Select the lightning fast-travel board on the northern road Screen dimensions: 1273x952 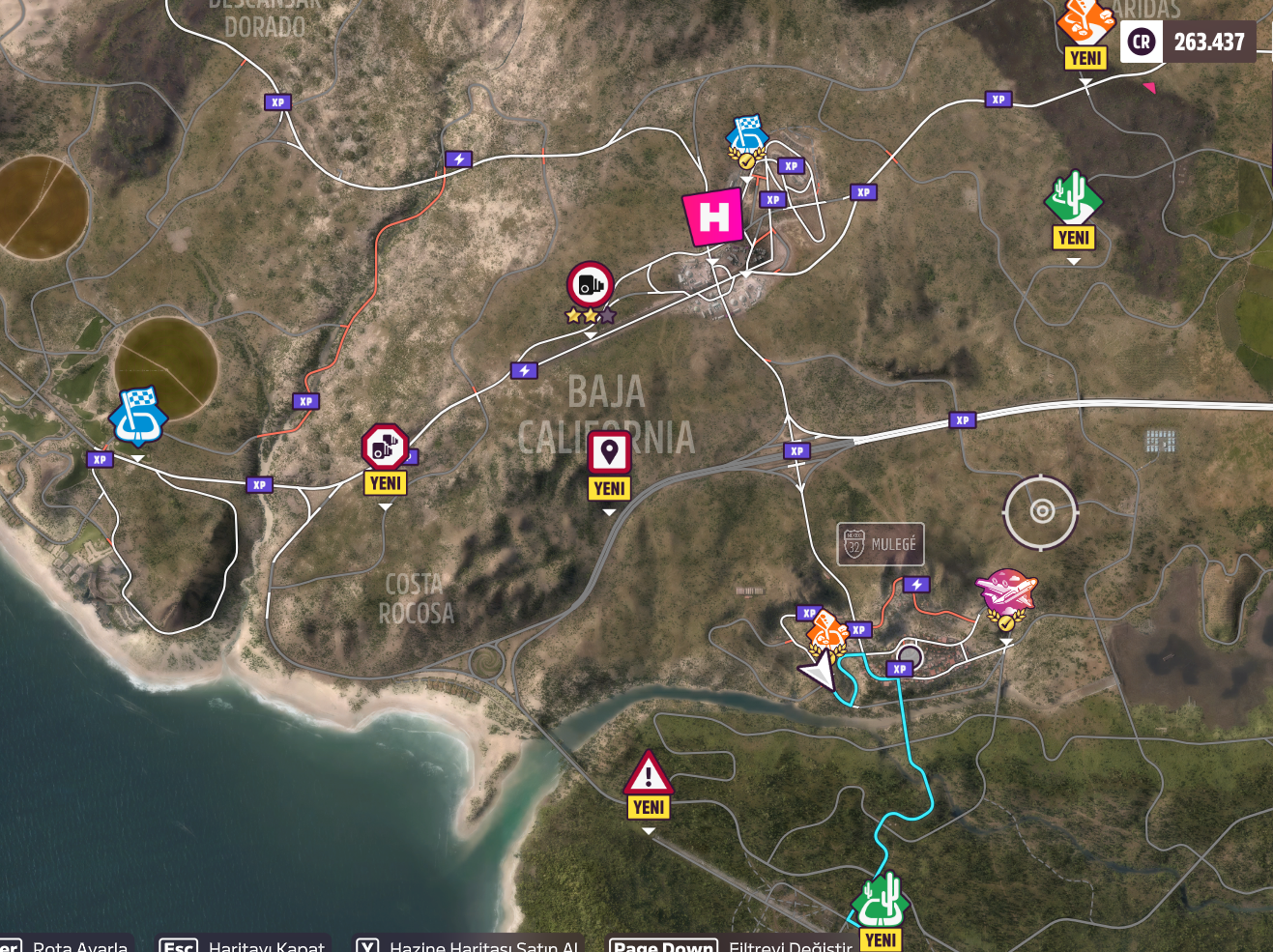(x=459, y=159)
